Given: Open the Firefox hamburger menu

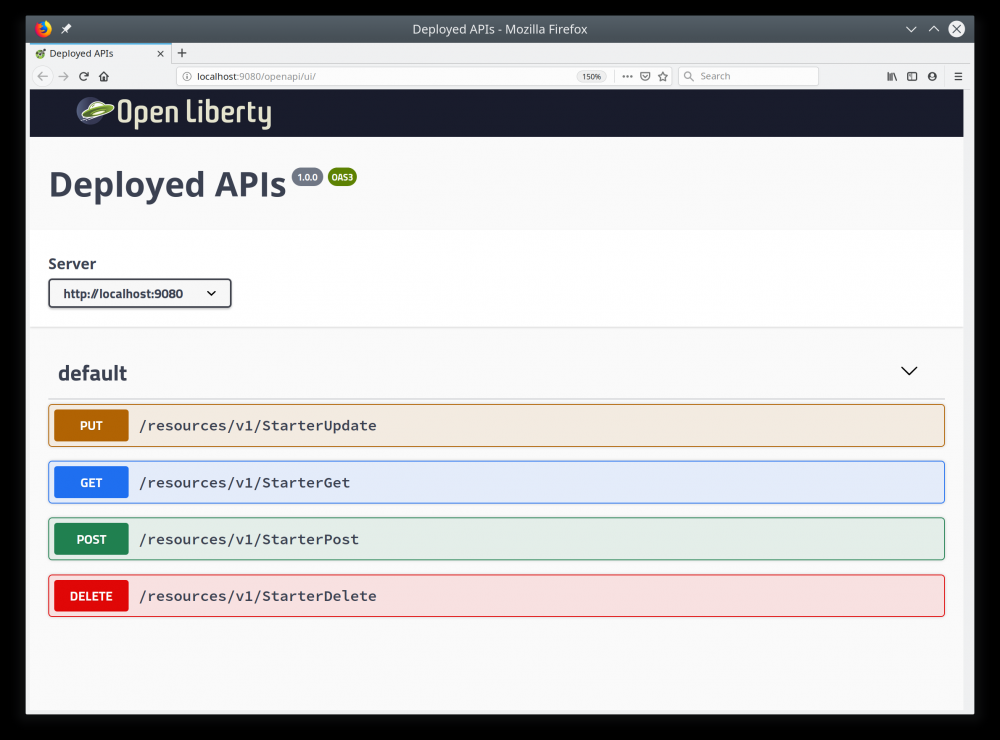Looking at the screenshot, I should 958,76.
